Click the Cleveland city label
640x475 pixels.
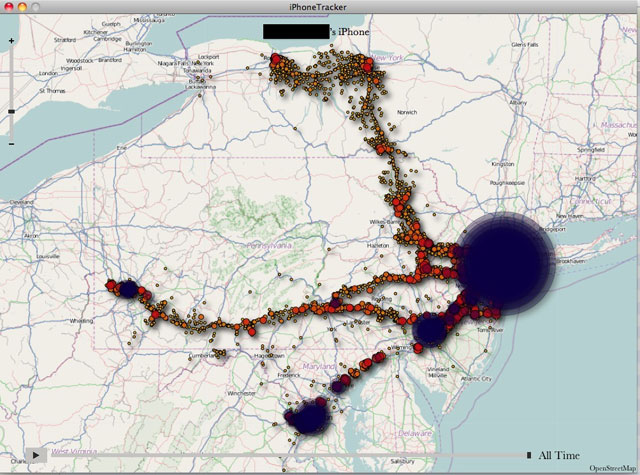[x=21, y=202]
